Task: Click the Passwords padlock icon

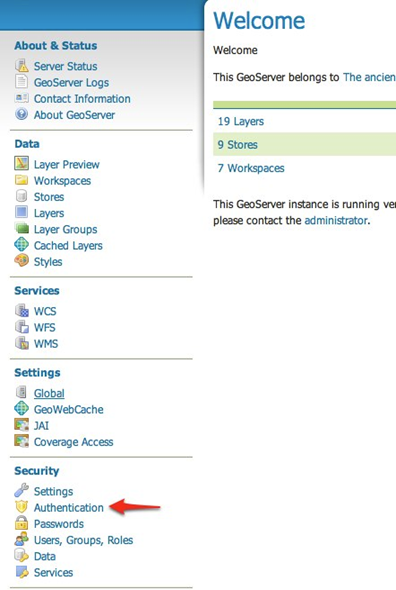Action: [21, 523]
